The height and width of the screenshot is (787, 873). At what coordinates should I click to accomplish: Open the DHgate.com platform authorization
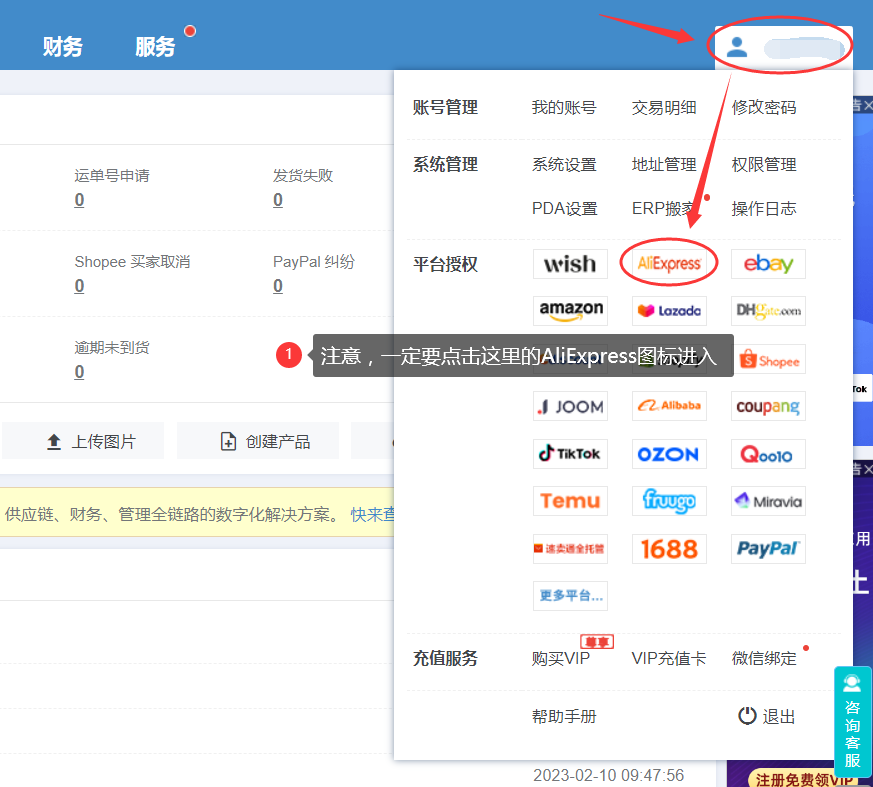click(768, 311)
